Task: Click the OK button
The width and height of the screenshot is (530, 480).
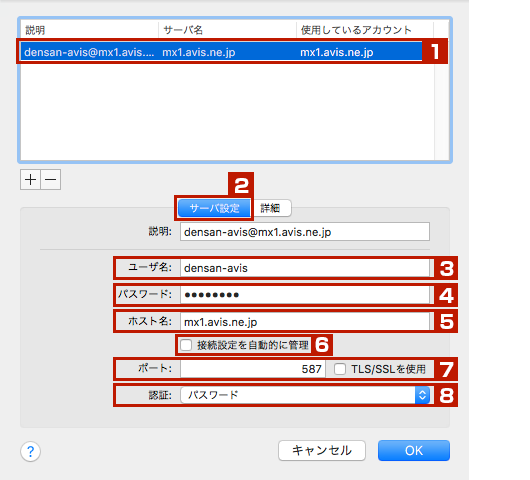Action: pos(414,450)
